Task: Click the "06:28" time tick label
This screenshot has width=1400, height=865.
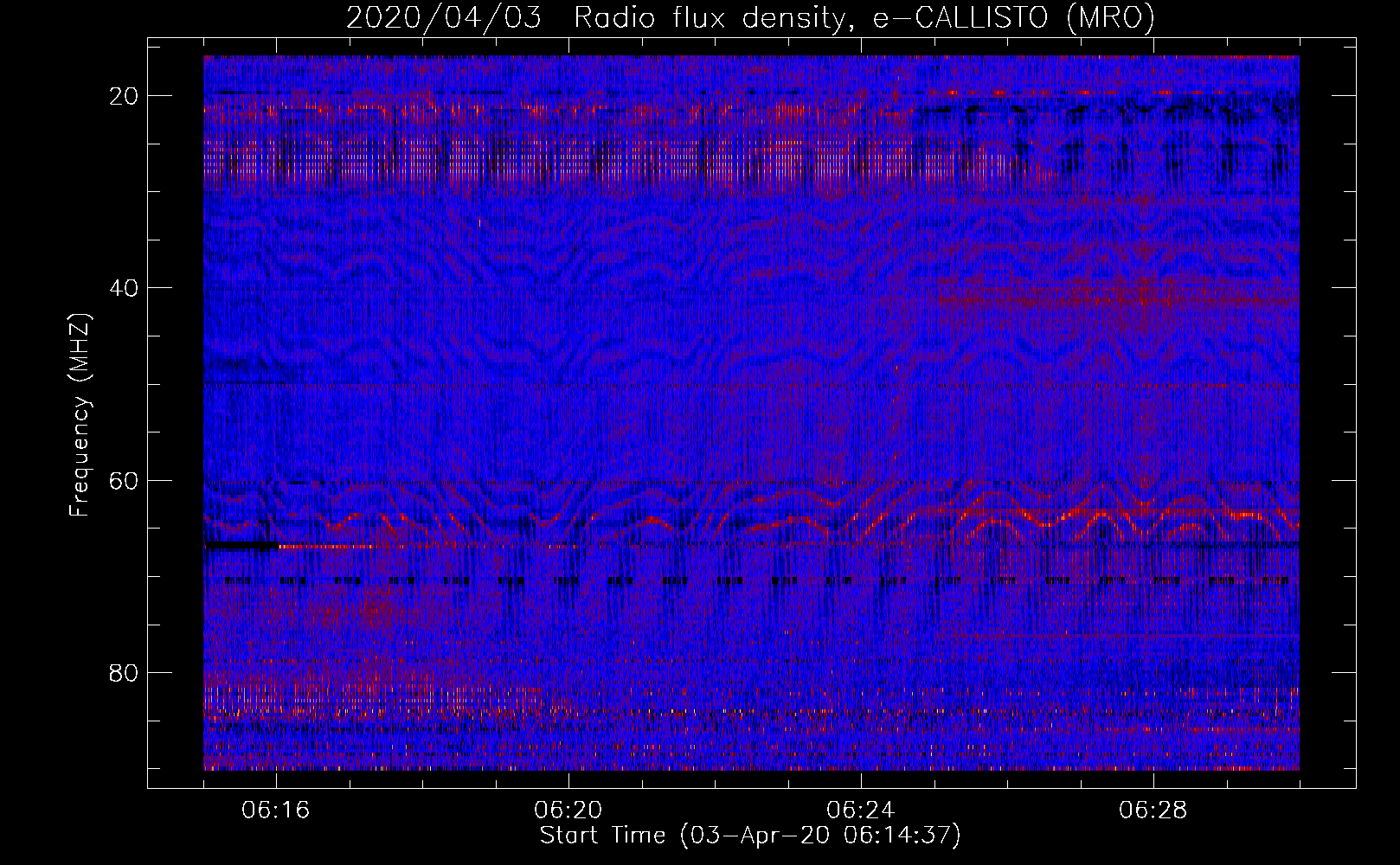Action: click(x=1153, y=811)
